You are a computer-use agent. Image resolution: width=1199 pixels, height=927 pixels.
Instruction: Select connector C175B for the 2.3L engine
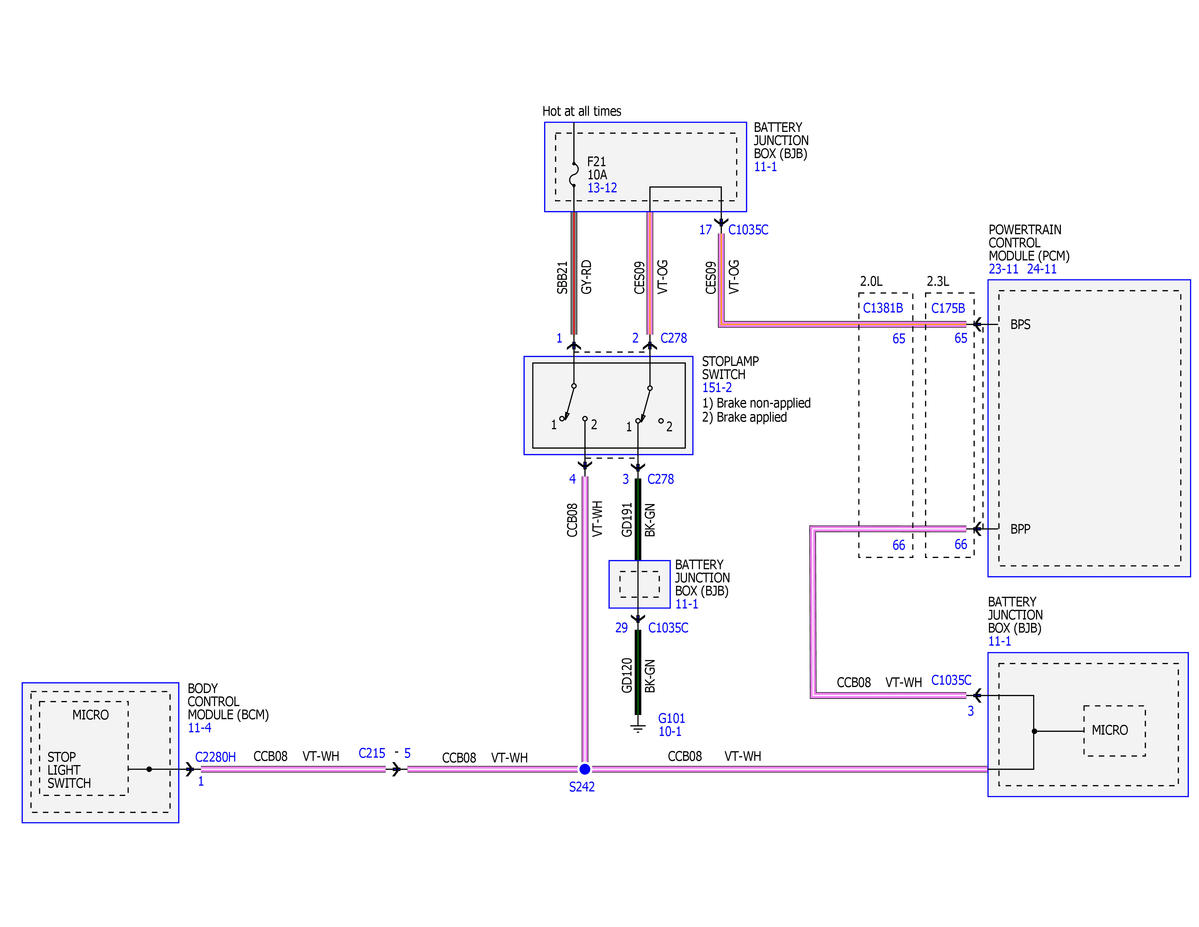pyautogui.click(x=948, y=308)
